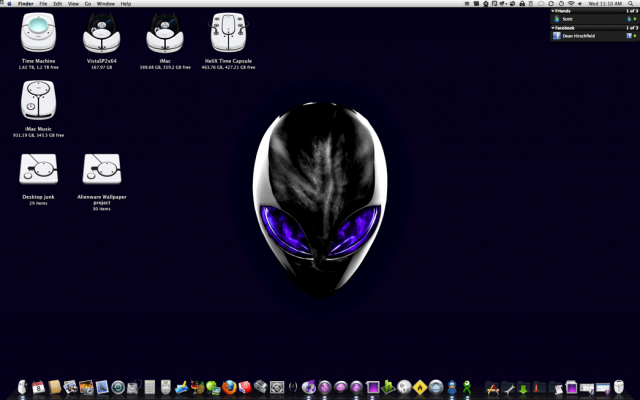The image size is (640, 400).
Task: Open the Time Machine drive icon
Action: 38,33
